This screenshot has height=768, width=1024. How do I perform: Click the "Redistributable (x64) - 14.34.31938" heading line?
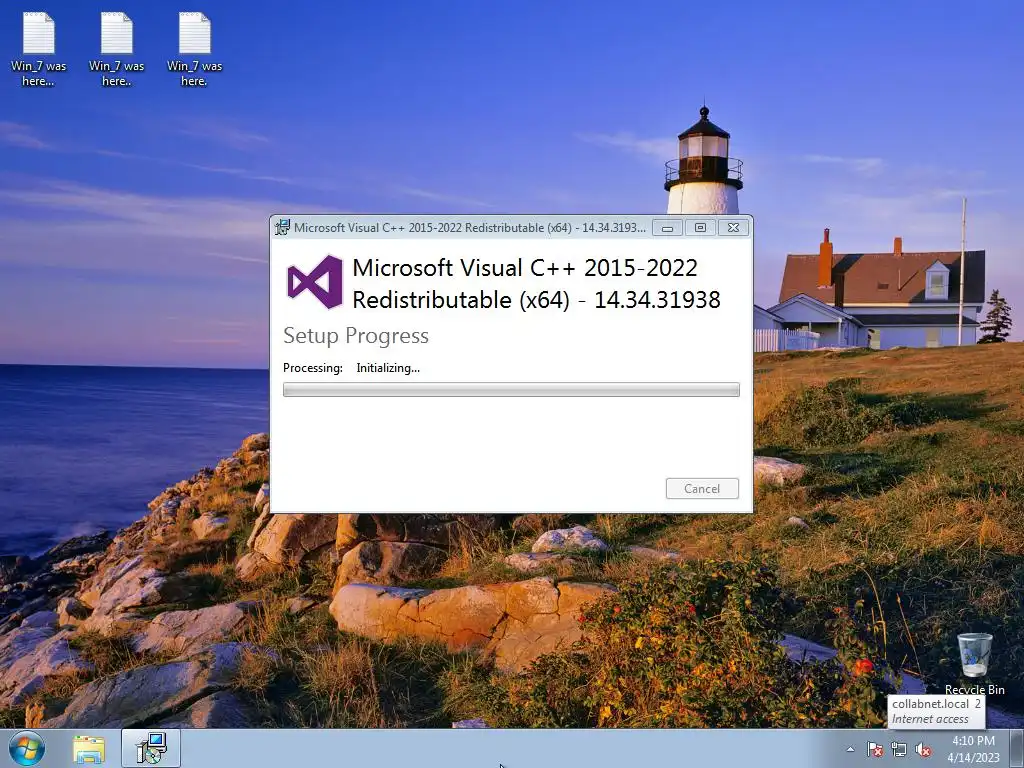tap(536, 300)
